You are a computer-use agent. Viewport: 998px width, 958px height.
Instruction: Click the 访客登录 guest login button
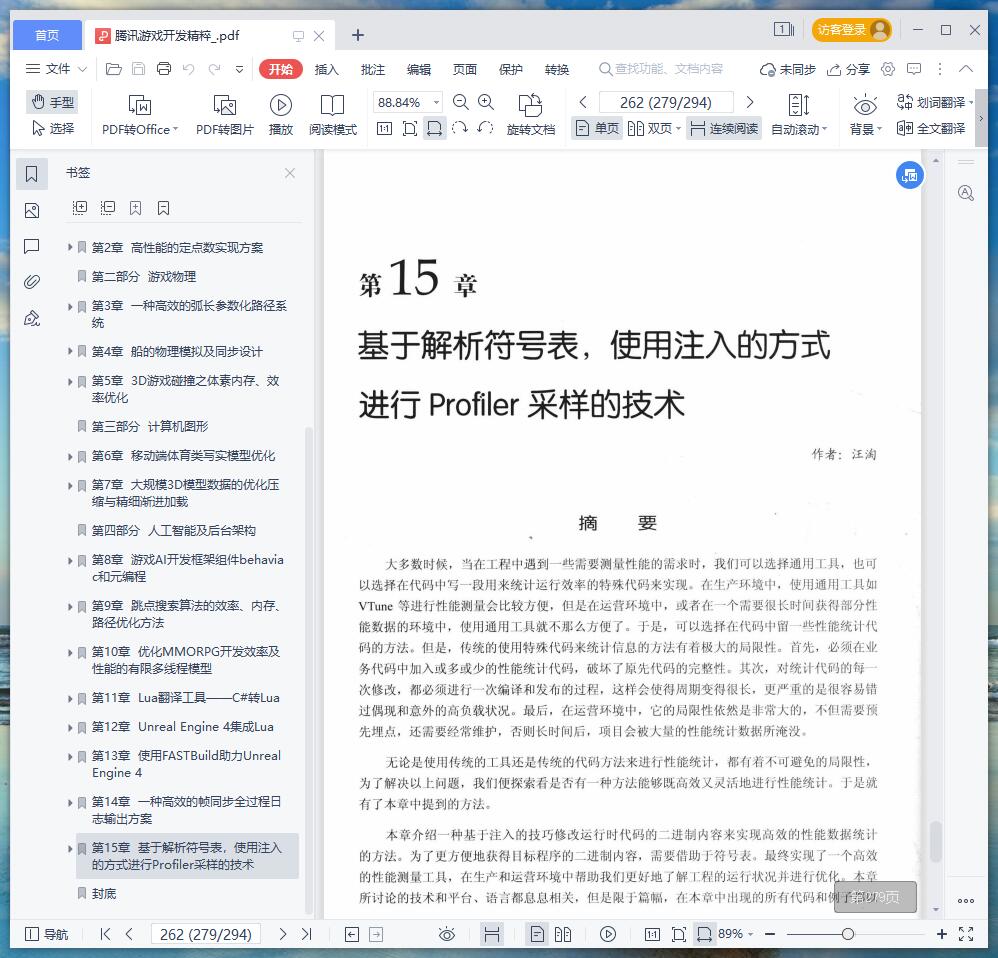point(852,29)
